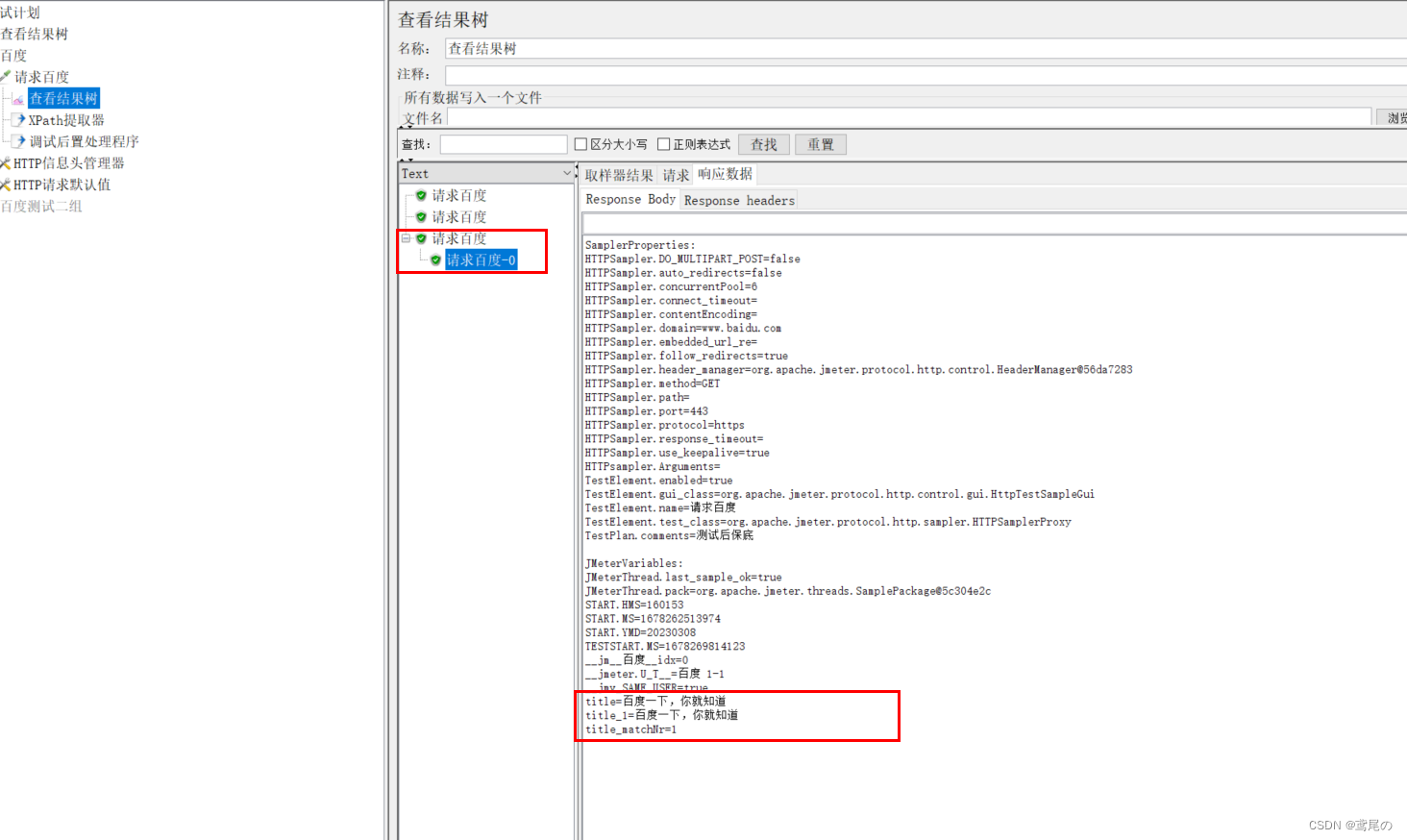
Task: Click the HTTPSampler.domain=www.baidu.com line
Action: 682,328
